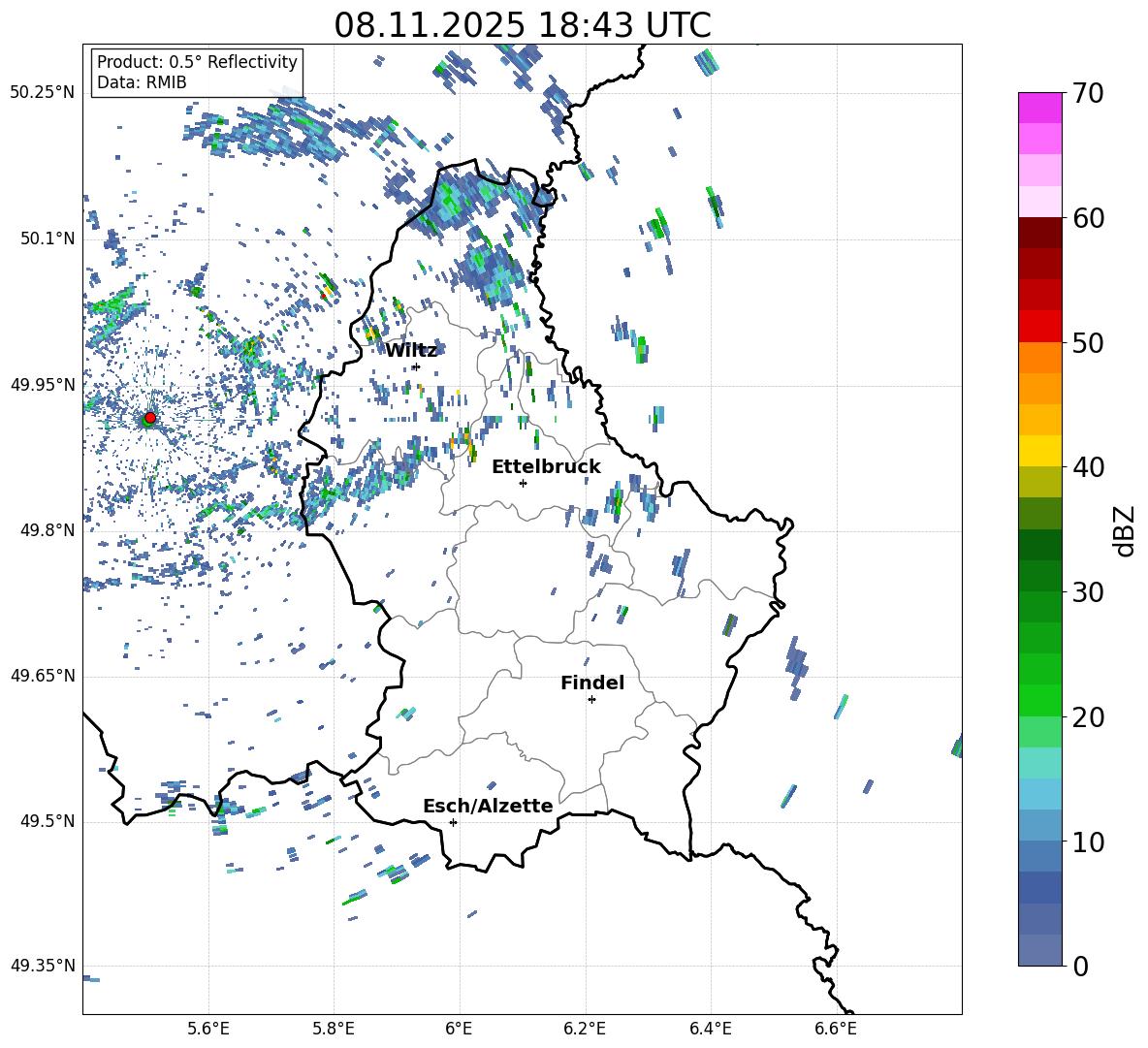Click the 5.8°E longitude label
1148x1048 pixels.
click(x=334, y=1029)
